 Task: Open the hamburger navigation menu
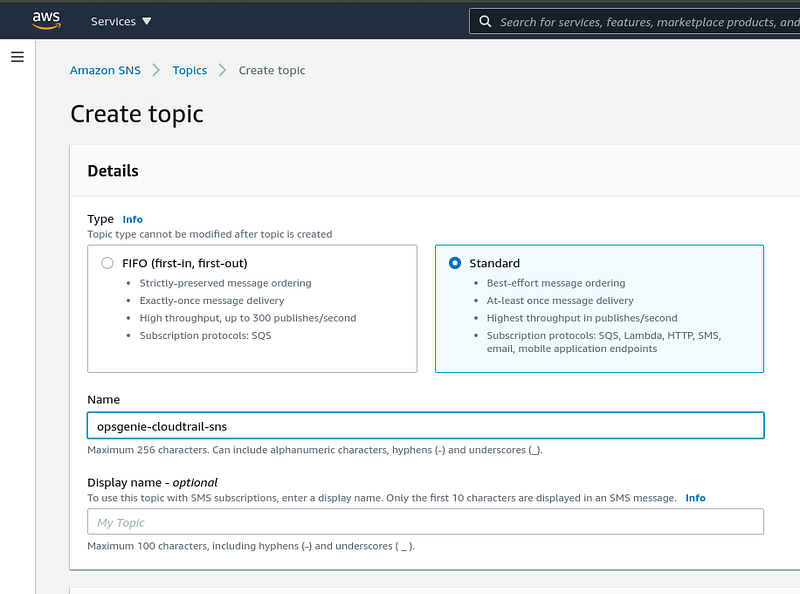click(17, 57)
